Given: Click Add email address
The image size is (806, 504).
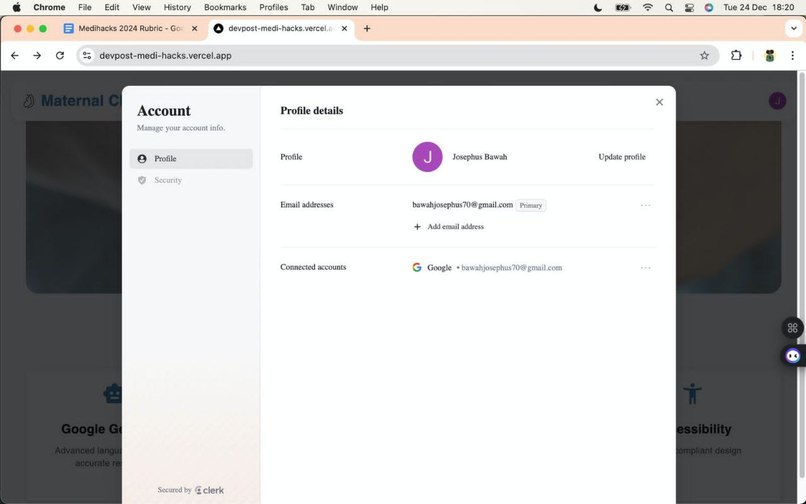Looking at the screenshot, I should coord(449,226).
